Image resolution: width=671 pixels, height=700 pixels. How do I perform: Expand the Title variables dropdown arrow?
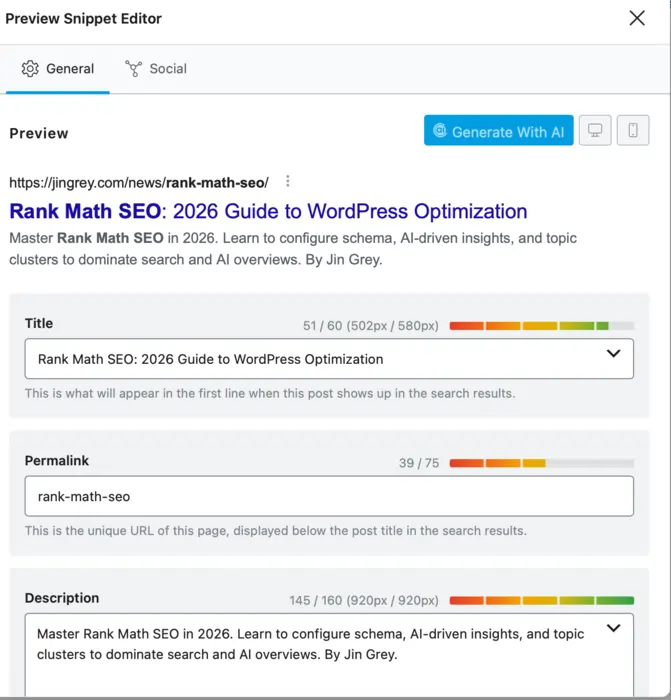pos(614,354)
